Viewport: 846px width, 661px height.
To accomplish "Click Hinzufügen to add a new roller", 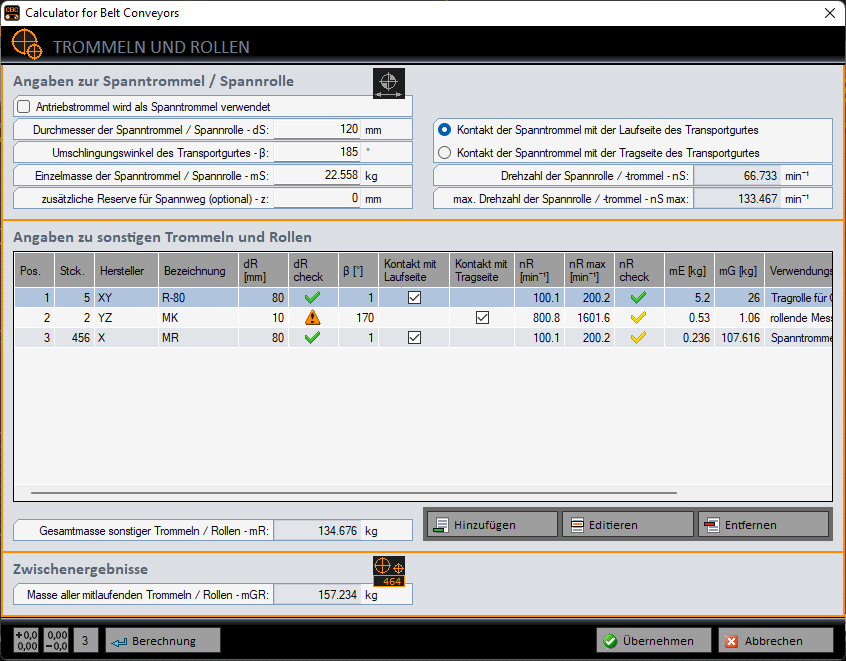I will coord(491,523).
